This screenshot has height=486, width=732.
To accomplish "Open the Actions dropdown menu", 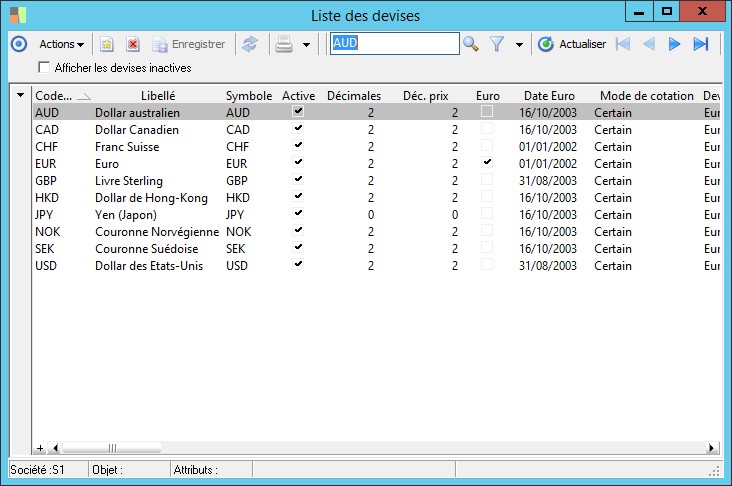I will (61, 44).
